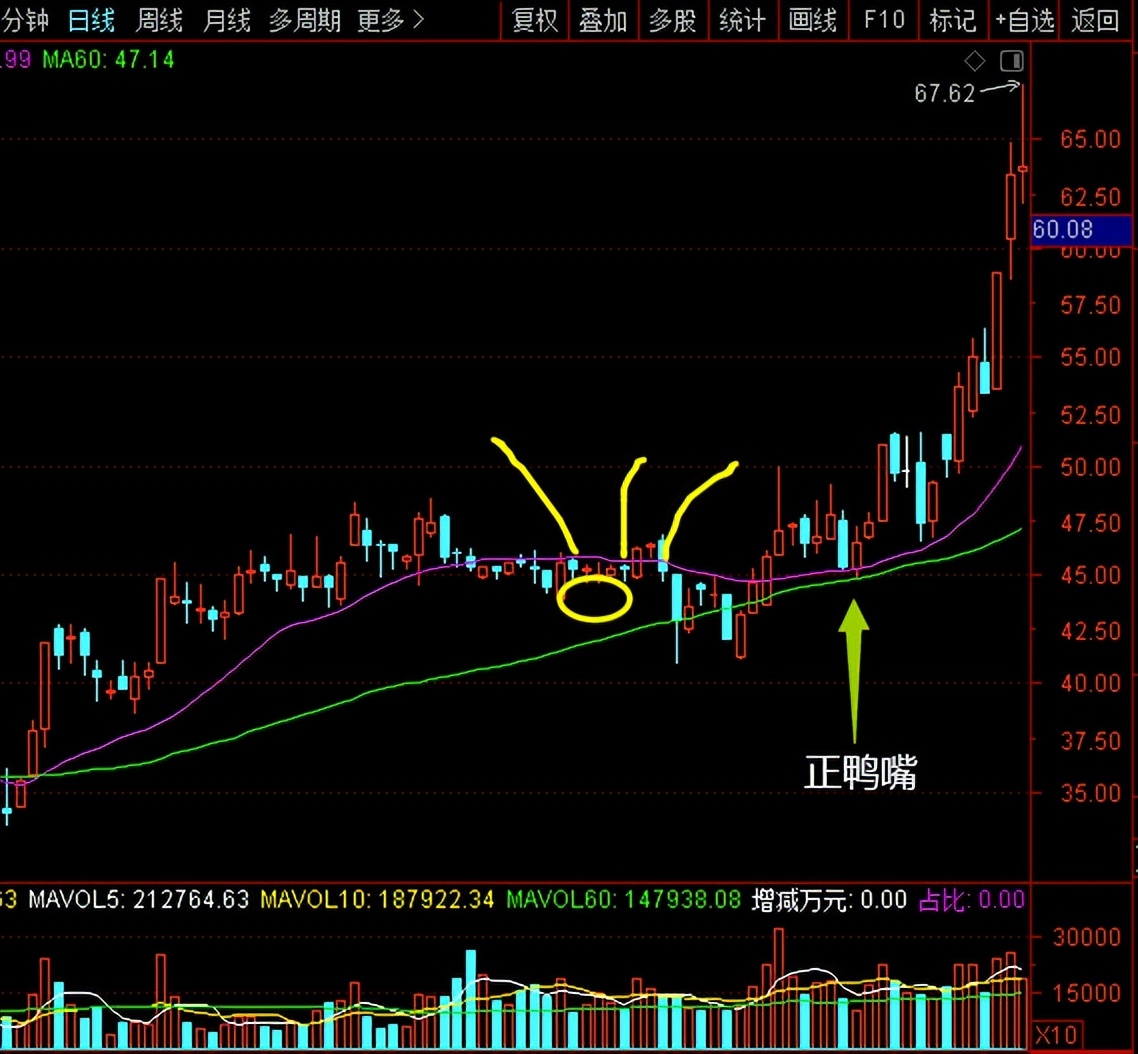The height and width of the screenshot is (1054, 1138).
Task: Activate the 画线 drawing tool
Action: coord(812,20)
